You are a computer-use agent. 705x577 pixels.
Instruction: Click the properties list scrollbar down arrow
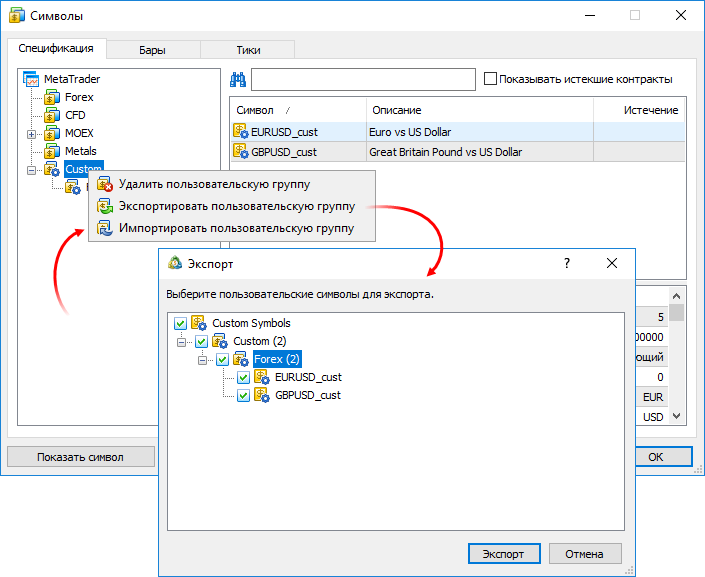[677, 416]
